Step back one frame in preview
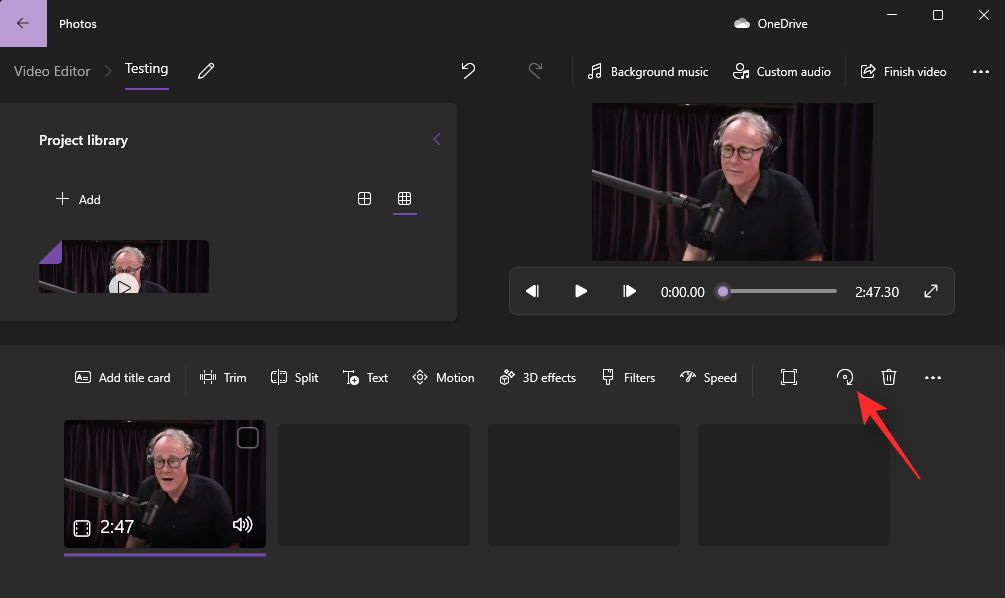 (x=533, y=291)
